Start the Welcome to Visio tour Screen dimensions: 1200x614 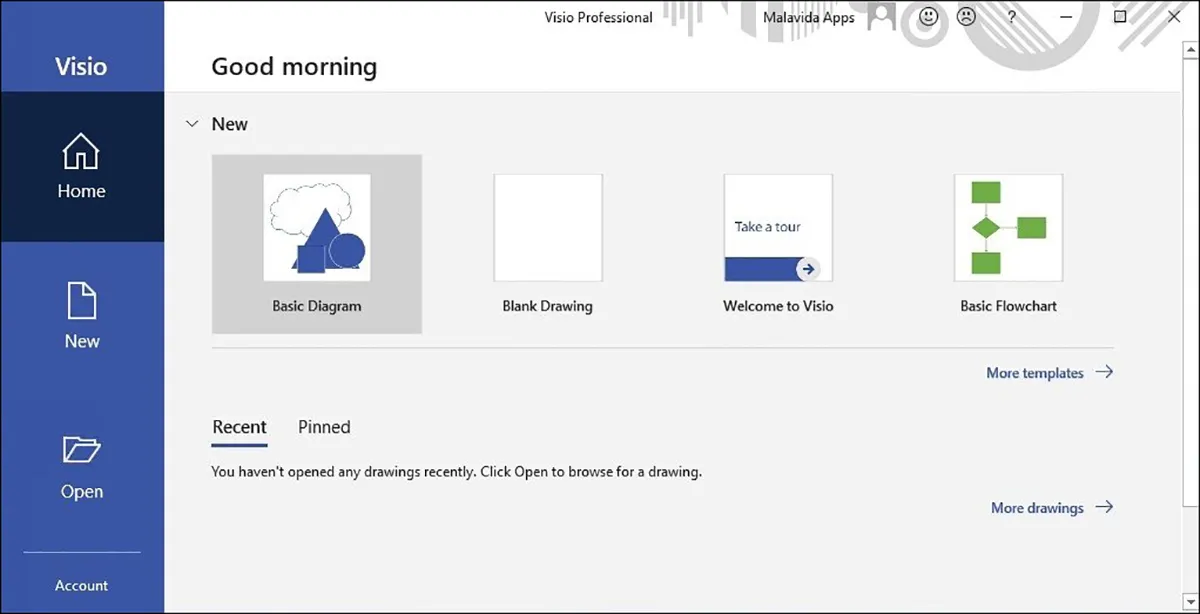778,228
